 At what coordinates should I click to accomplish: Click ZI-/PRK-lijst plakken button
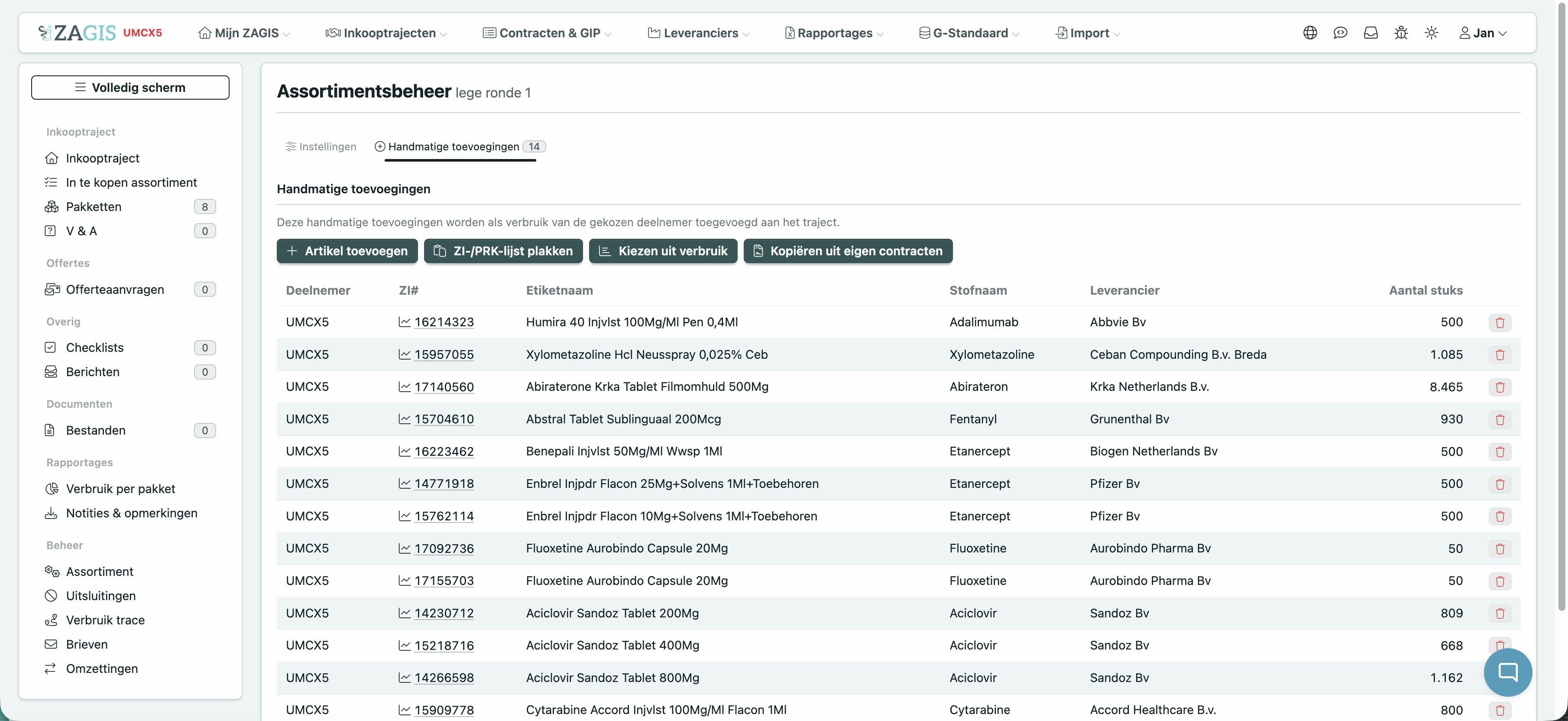pyautogui.click(x=503, y=251)
